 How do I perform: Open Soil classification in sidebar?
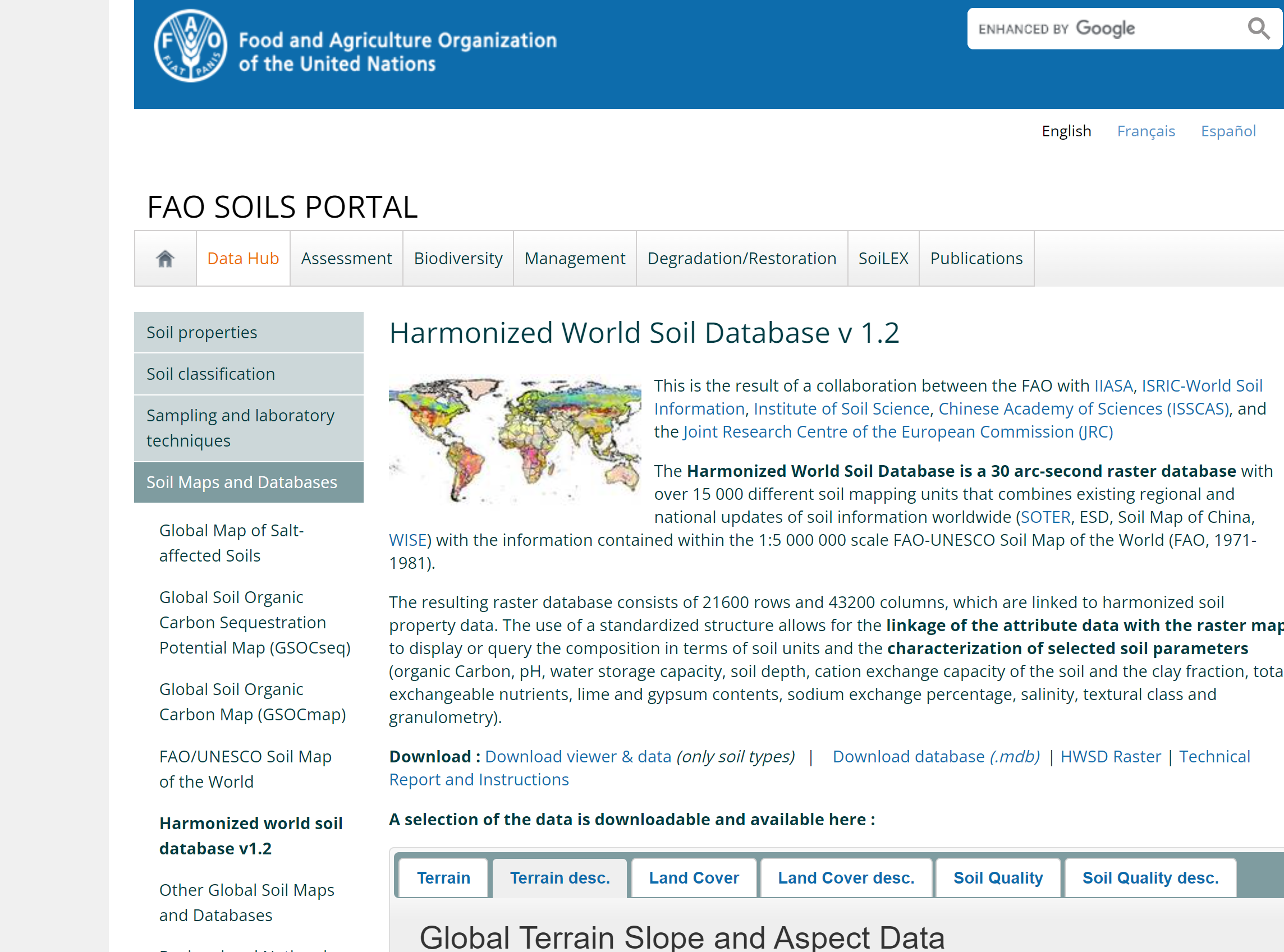tap(249, 374)
